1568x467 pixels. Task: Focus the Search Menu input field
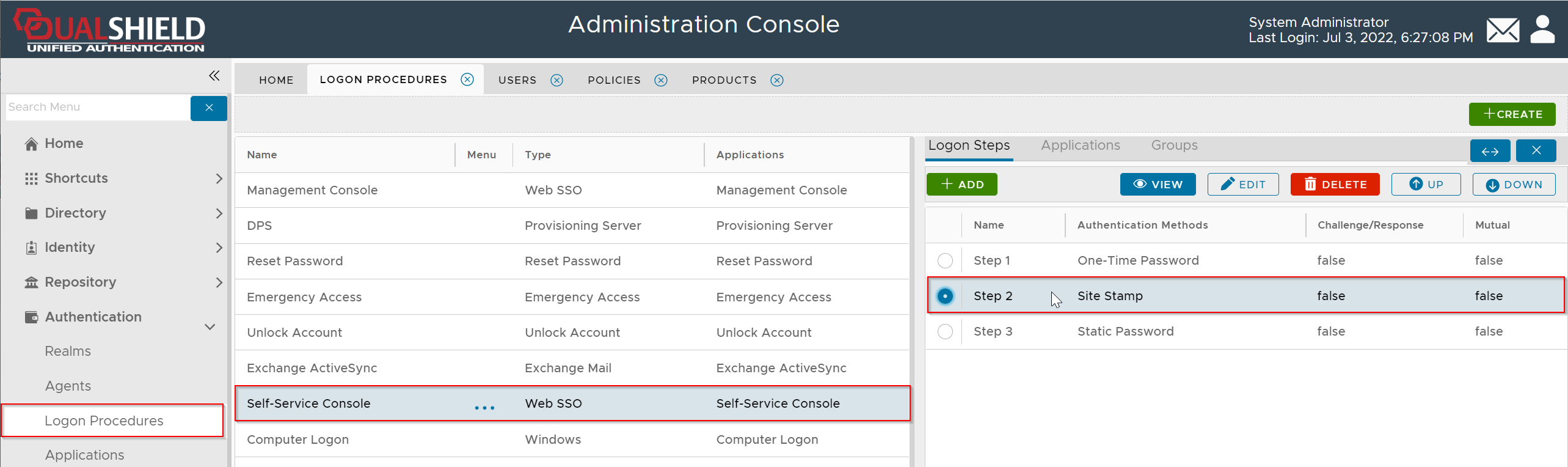coord(98,108)
